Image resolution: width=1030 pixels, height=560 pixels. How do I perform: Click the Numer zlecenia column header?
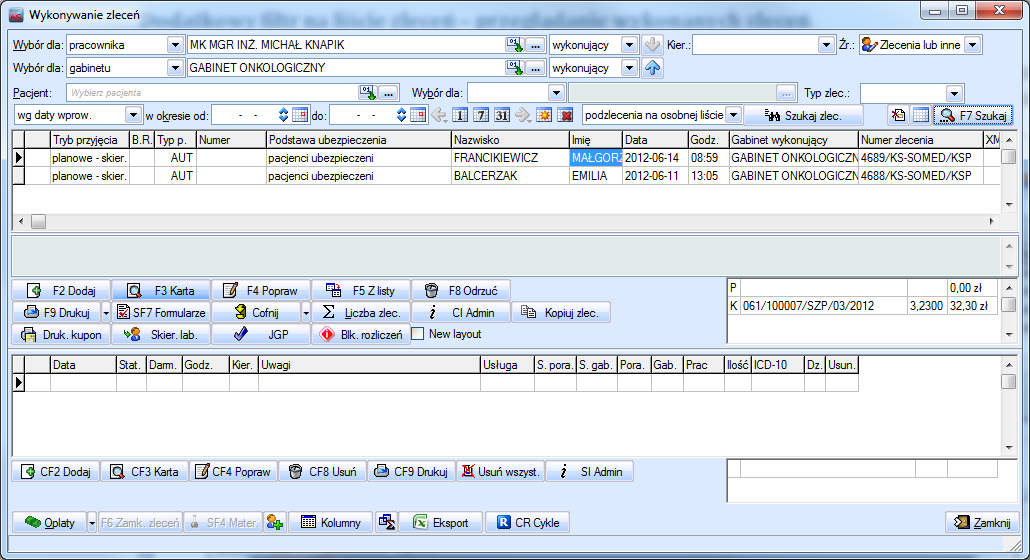pos(921,140)
